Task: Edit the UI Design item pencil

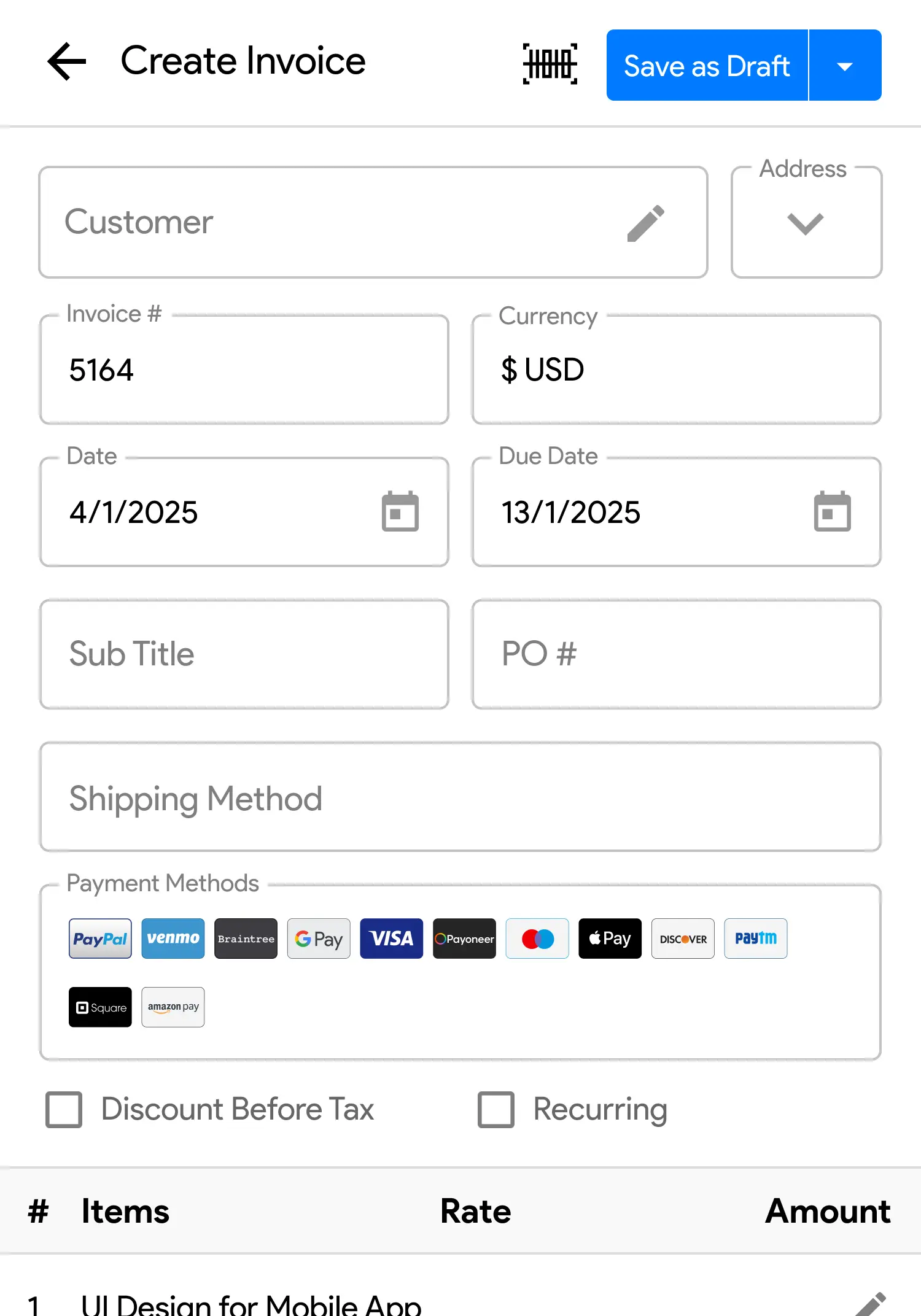Action: (870, 1305)
